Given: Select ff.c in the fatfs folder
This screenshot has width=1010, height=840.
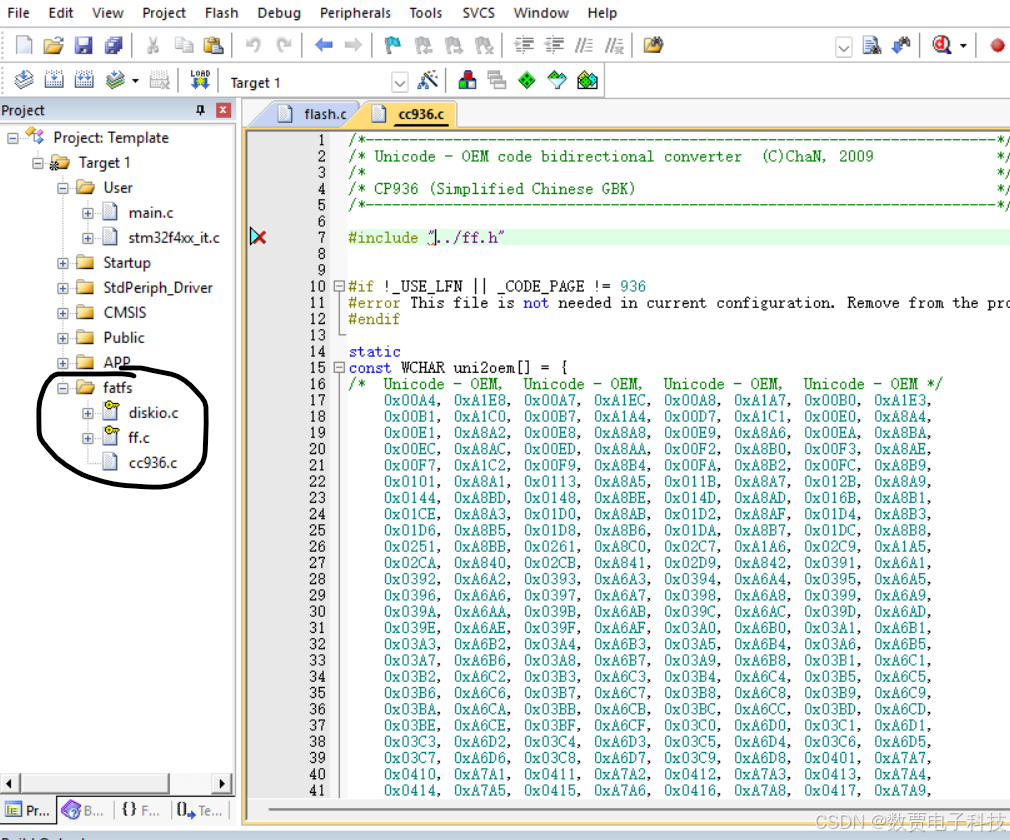Looking at the screenshot, I should coord(138,438).
